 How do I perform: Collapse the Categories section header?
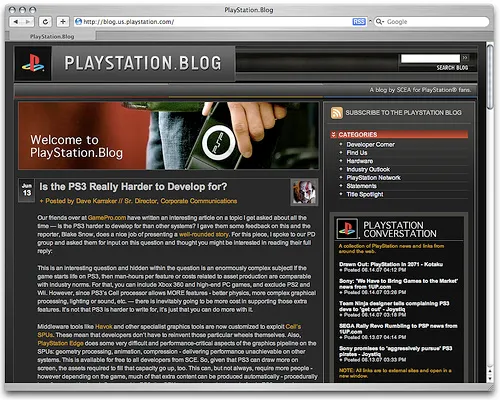pos(399,134)
